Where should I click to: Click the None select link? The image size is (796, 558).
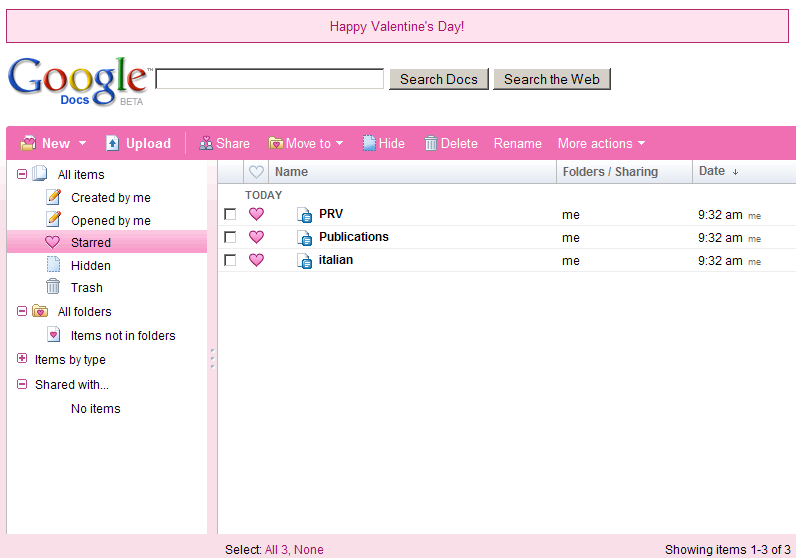[309, 550]
